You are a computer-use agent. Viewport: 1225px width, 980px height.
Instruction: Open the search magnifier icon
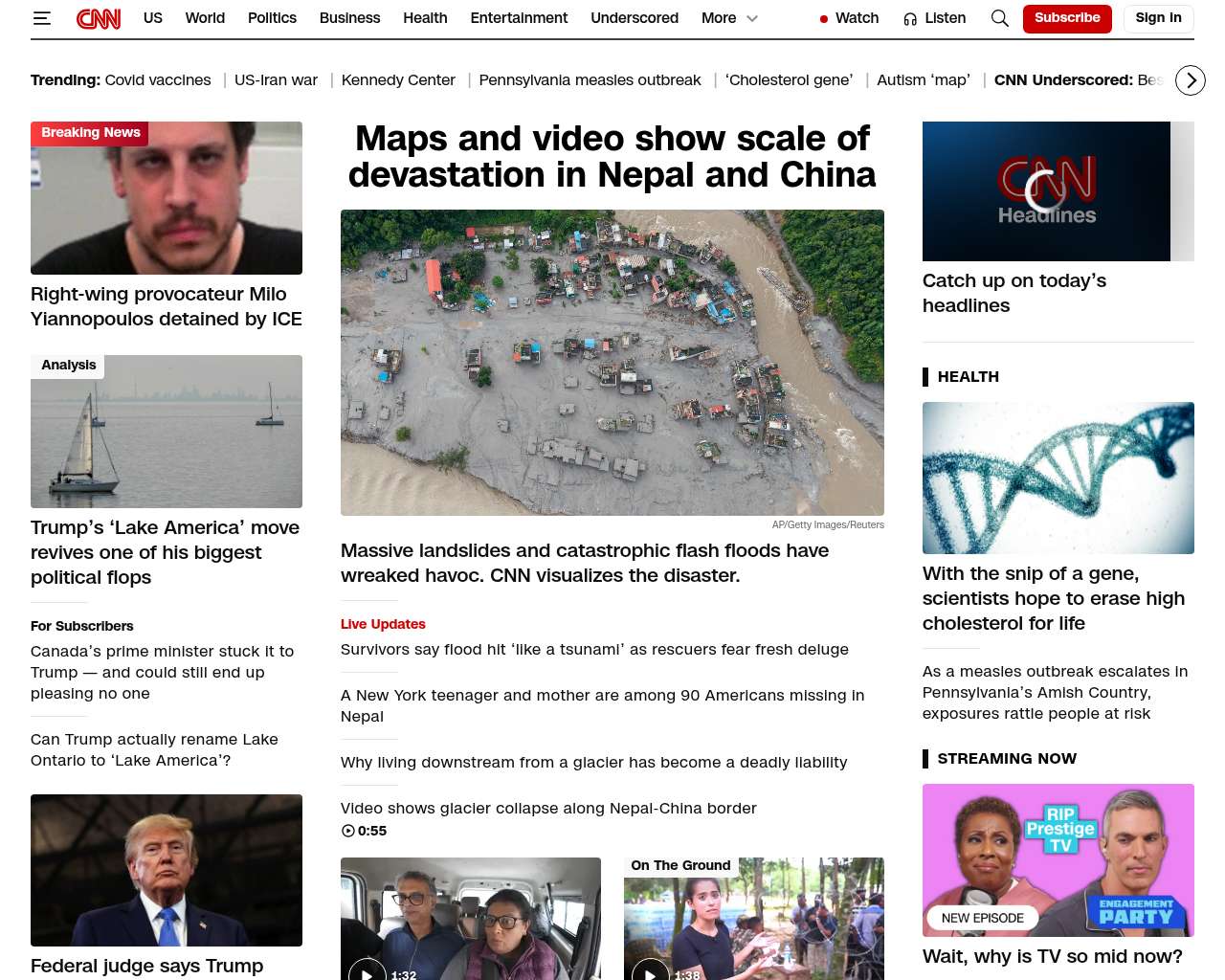coord(1000,18)
